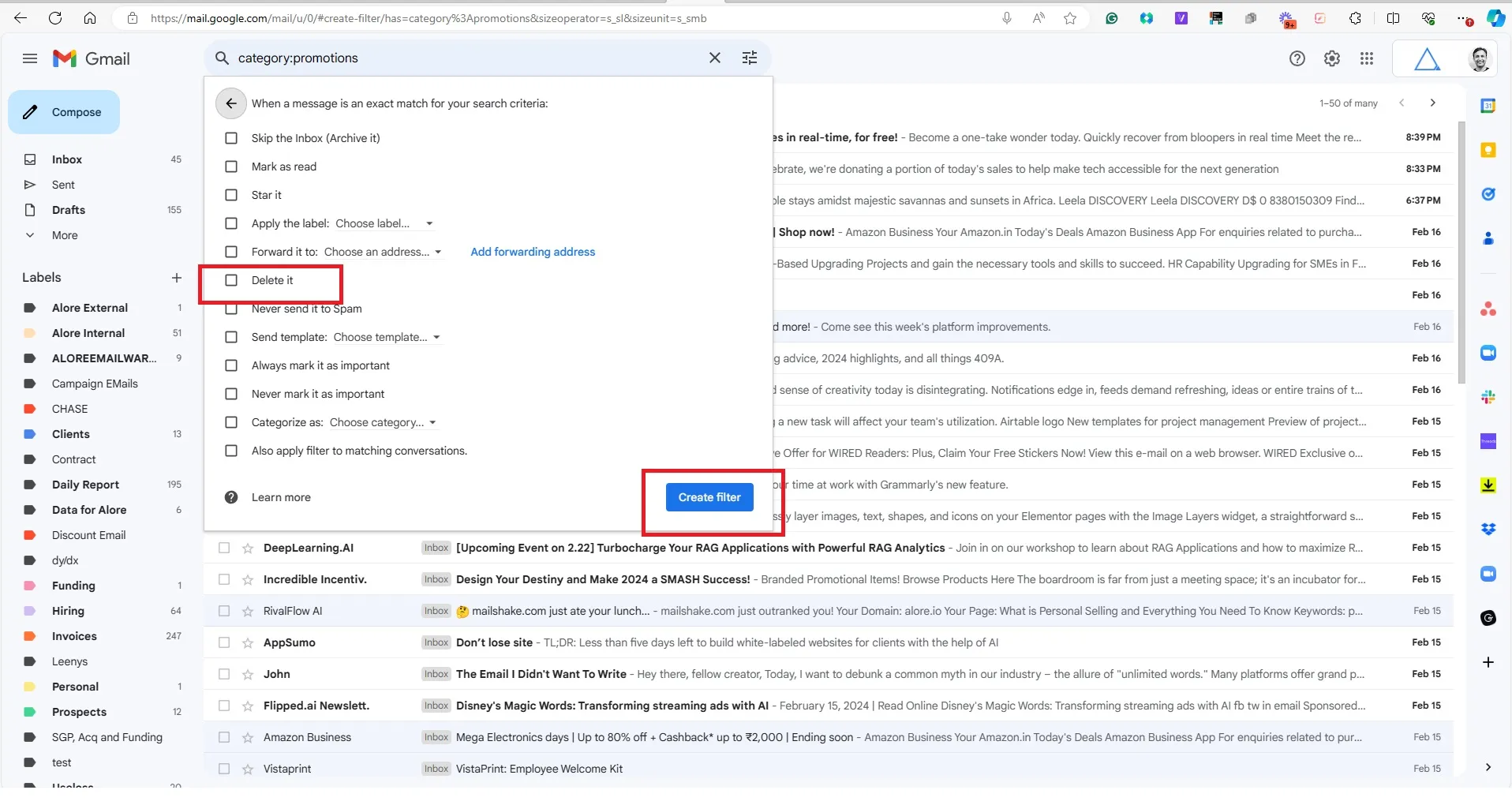This screenshot has height=805, width=1512.
Task: Open the Google account profile picture
Action: 1480,58
